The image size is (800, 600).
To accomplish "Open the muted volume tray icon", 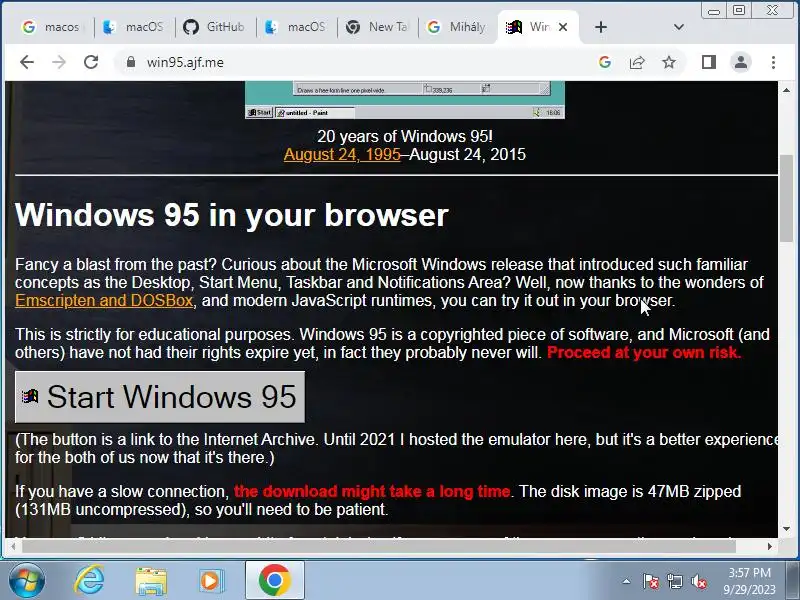I will 698,581.
